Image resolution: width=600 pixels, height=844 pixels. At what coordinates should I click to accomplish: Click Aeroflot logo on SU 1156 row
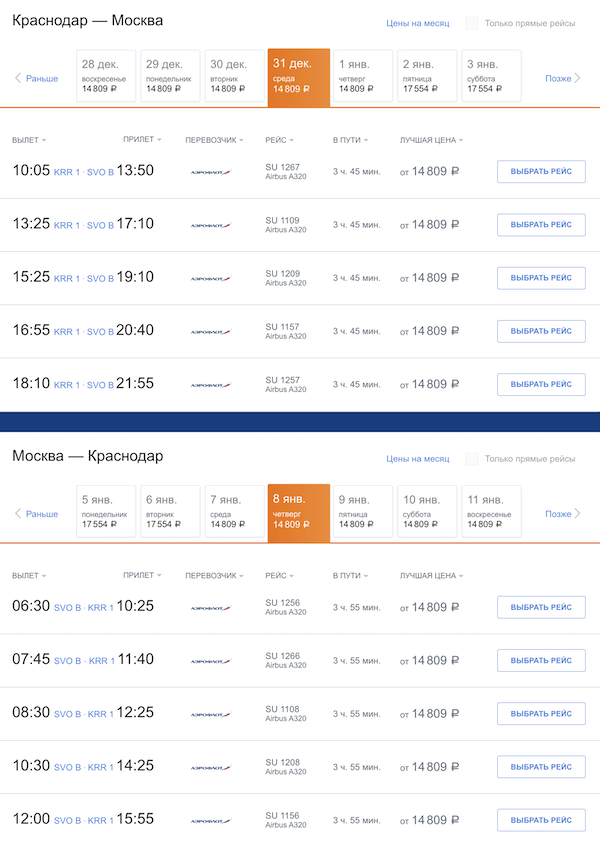pyautogui.click(x=211, y=821)
